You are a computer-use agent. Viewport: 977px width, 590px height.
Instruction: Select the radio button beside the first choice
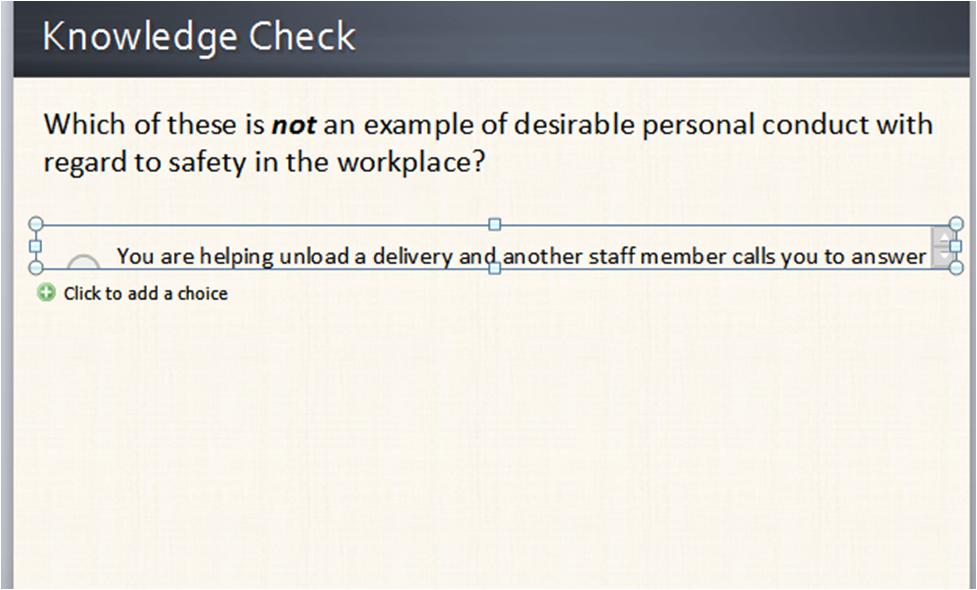tap(83, 262)
